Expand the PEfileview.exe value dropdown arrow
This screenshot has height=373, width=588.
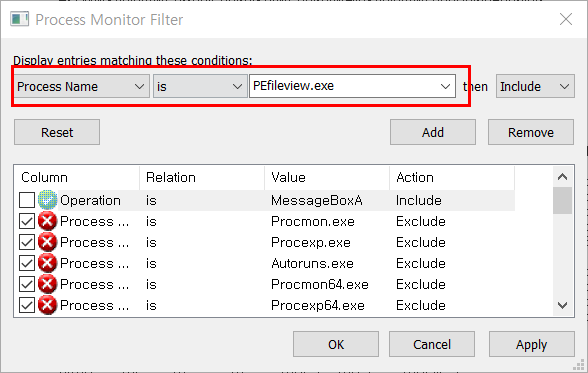pyautogui.click(x=445, y=87)
